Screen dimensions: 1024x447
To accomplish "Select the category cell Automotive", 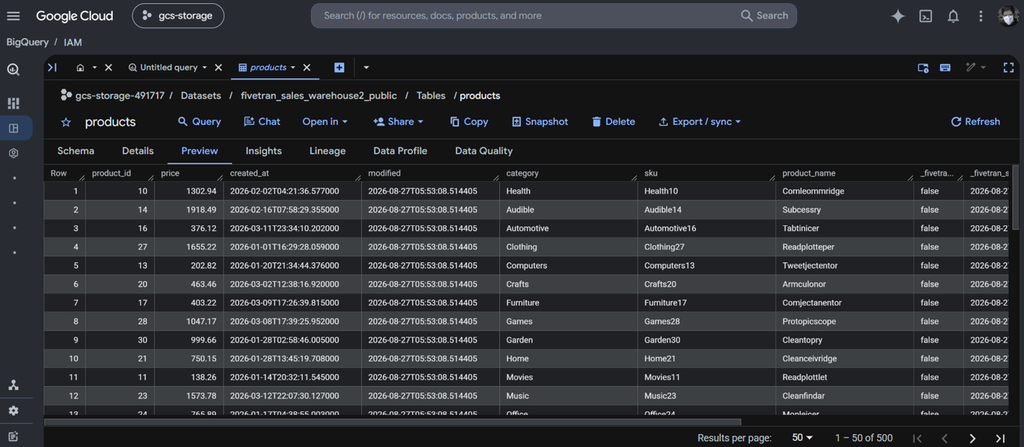I will pyautogui.click(x=568, y=229).
